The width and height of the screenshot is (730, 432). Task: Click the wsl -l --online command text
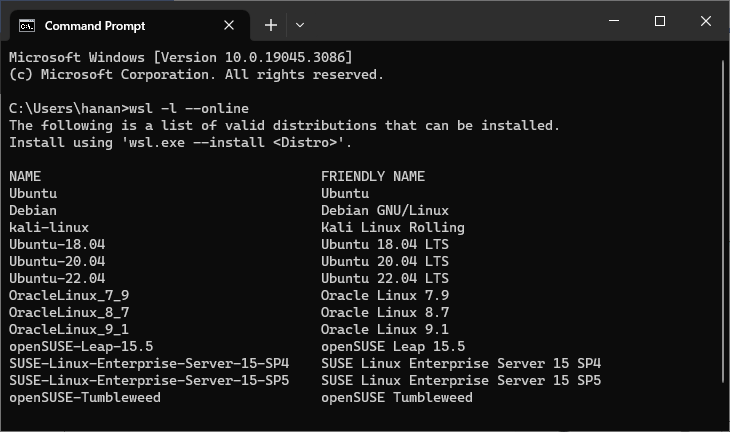pos(189,108)
